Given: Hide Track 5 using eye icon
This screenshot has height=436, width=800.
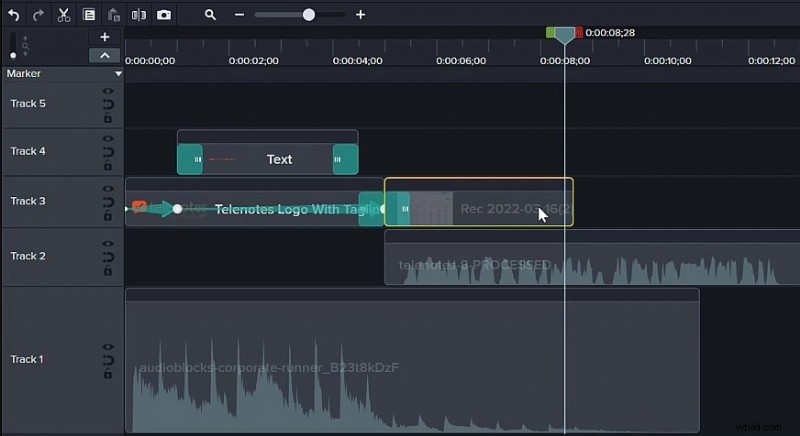Looking at the screenshot, I should [x=108, y=91].
